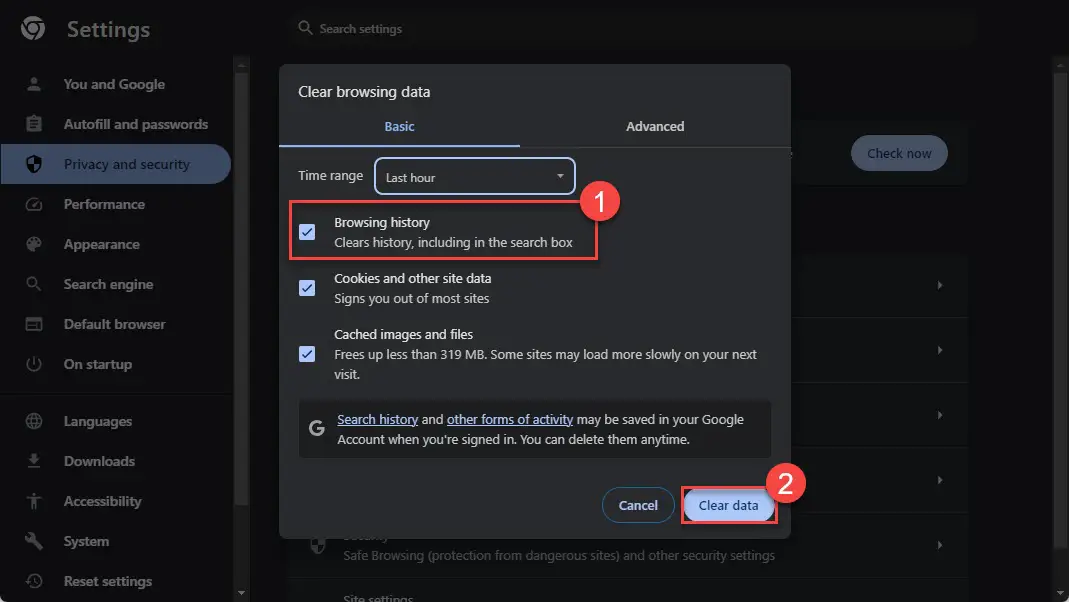1069x602 pixels.
Task: Click the Appearance palette icon
Action: pos(33,244)
